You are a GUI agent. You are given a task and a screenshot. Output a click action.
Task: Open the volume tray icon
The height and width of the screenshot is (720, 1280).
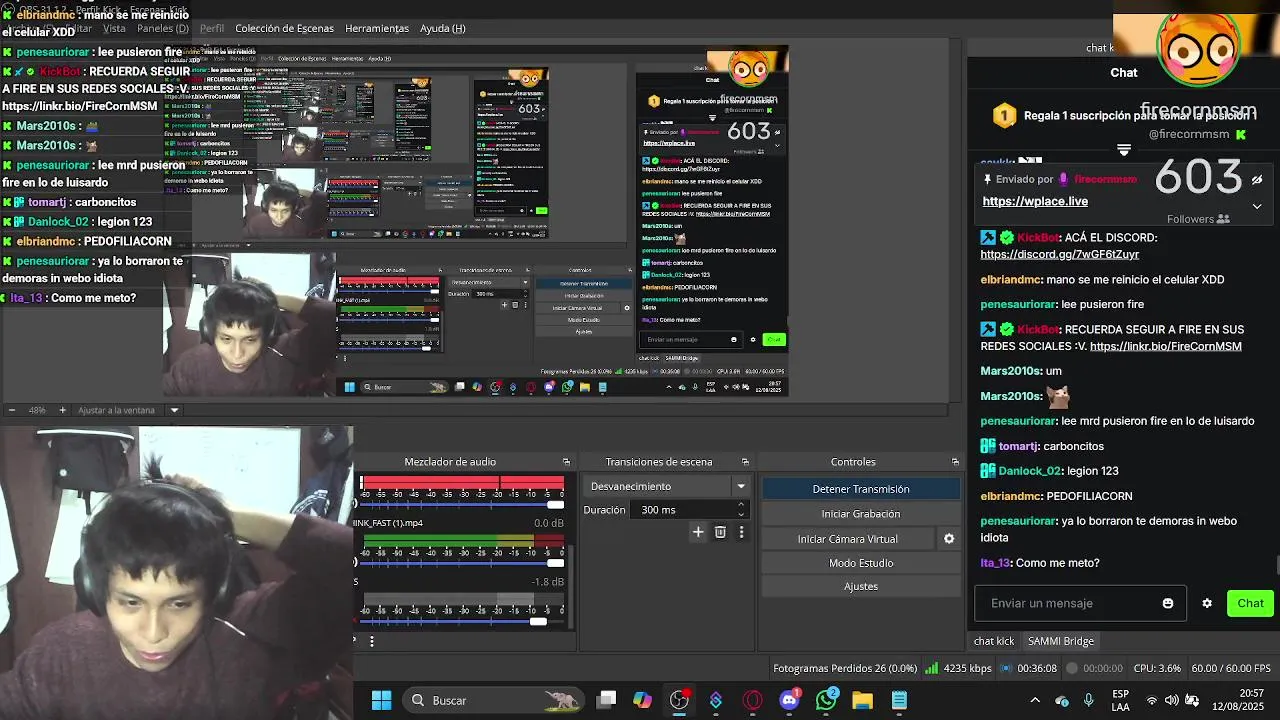coord(1172,700)
